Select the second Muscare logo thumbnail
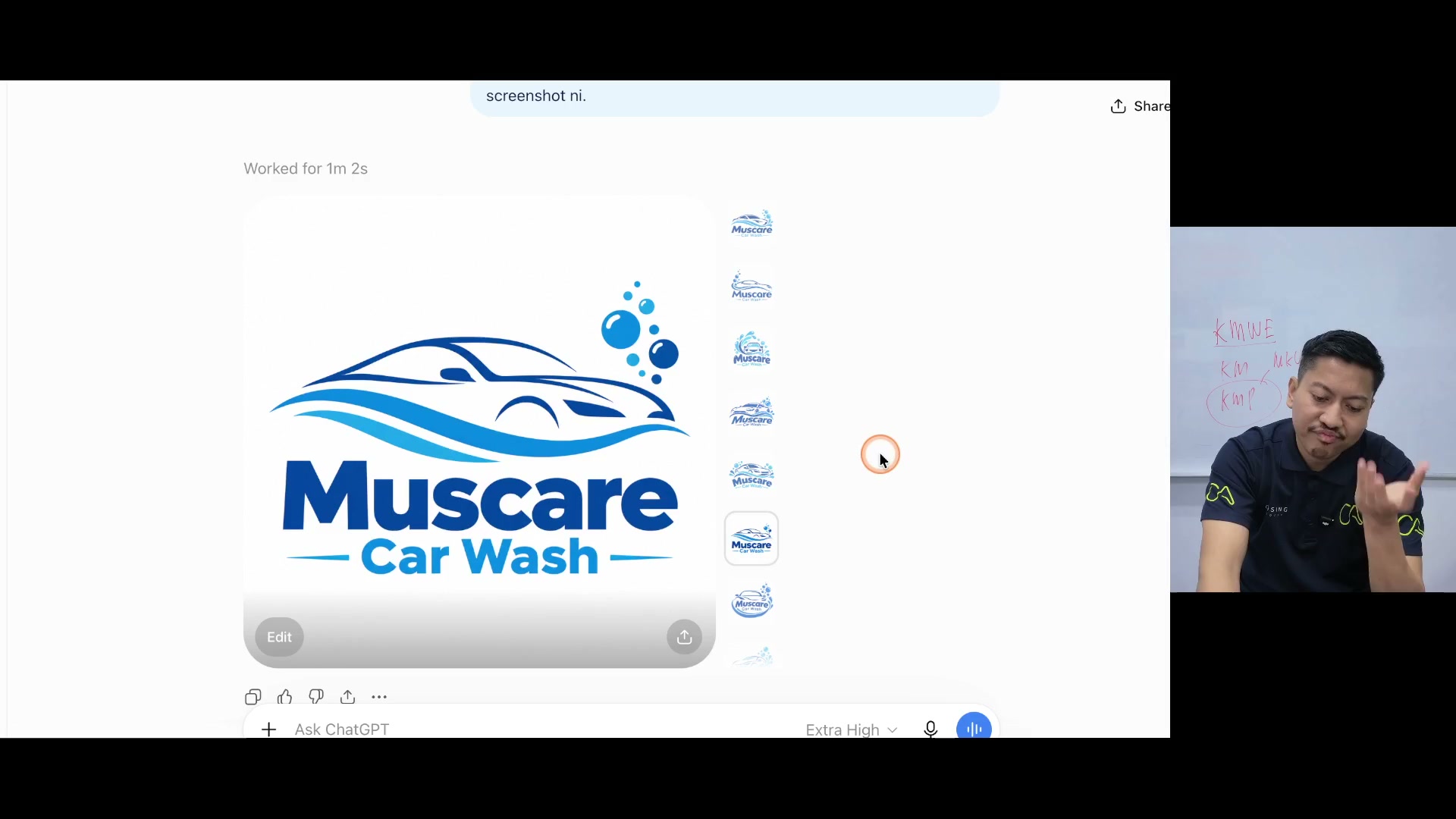The height and width of the screenshot is (819, 1456). (752, 287)
